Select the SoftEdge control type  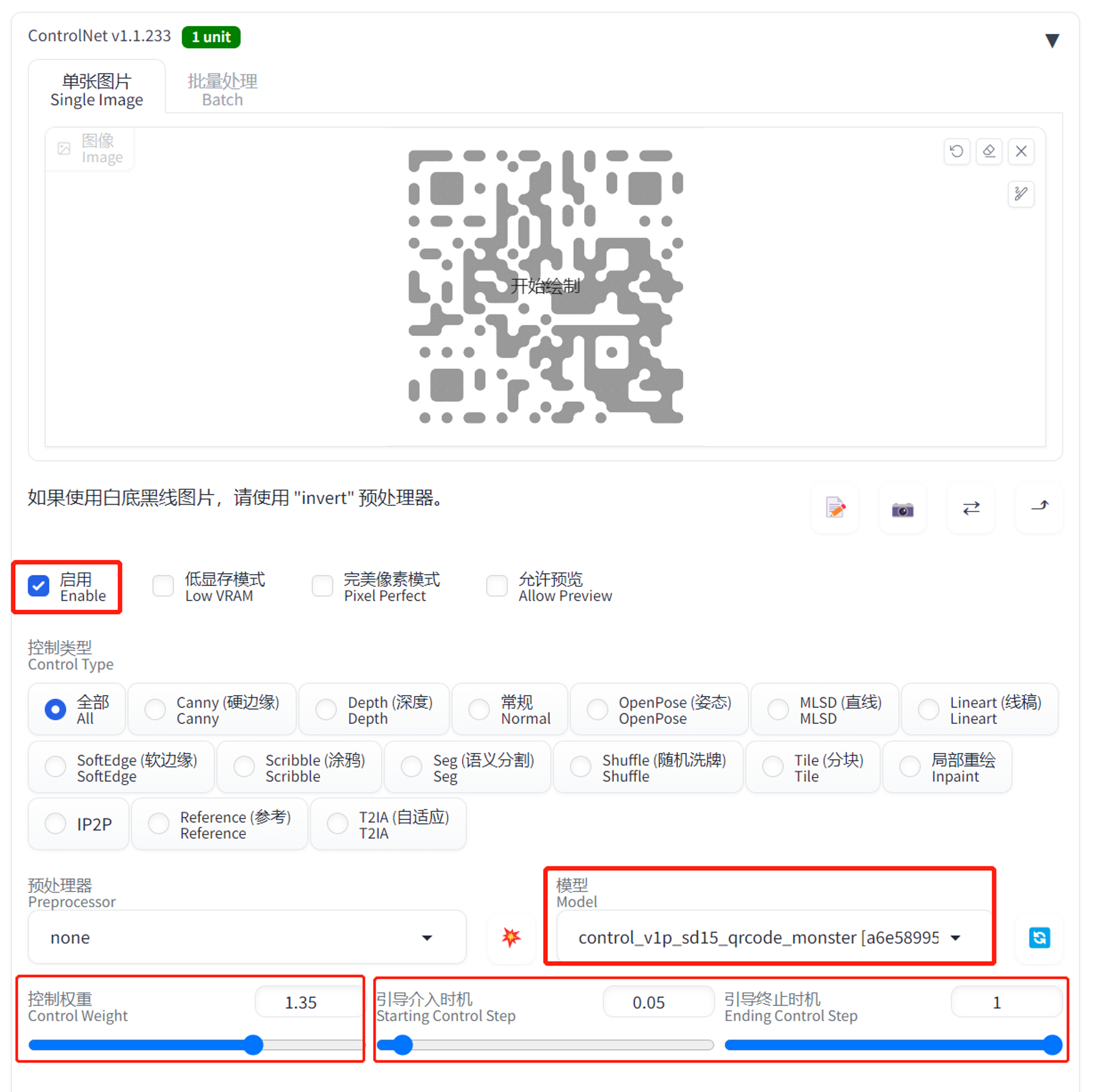pos(121,767)
